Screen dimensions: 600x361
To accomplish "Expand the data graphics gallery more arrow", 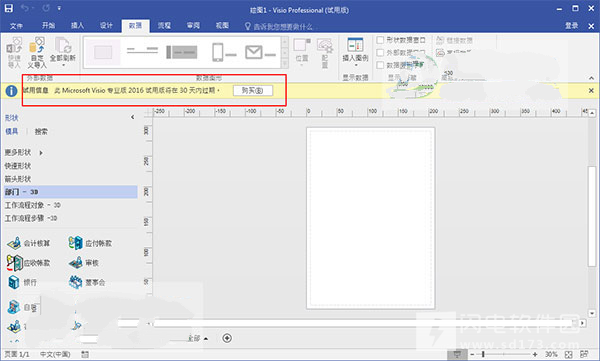I will pyautogui.click(x=285, y=64).
